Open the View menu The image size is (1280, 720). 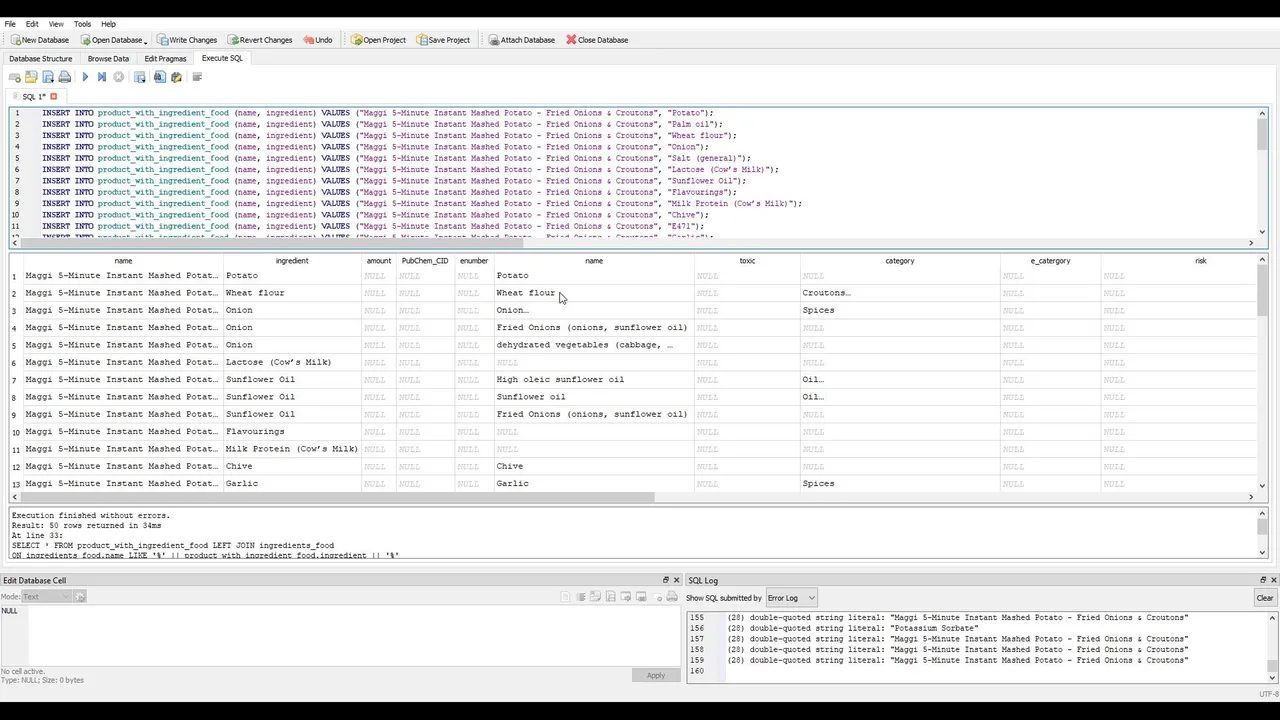pos(56,24)
